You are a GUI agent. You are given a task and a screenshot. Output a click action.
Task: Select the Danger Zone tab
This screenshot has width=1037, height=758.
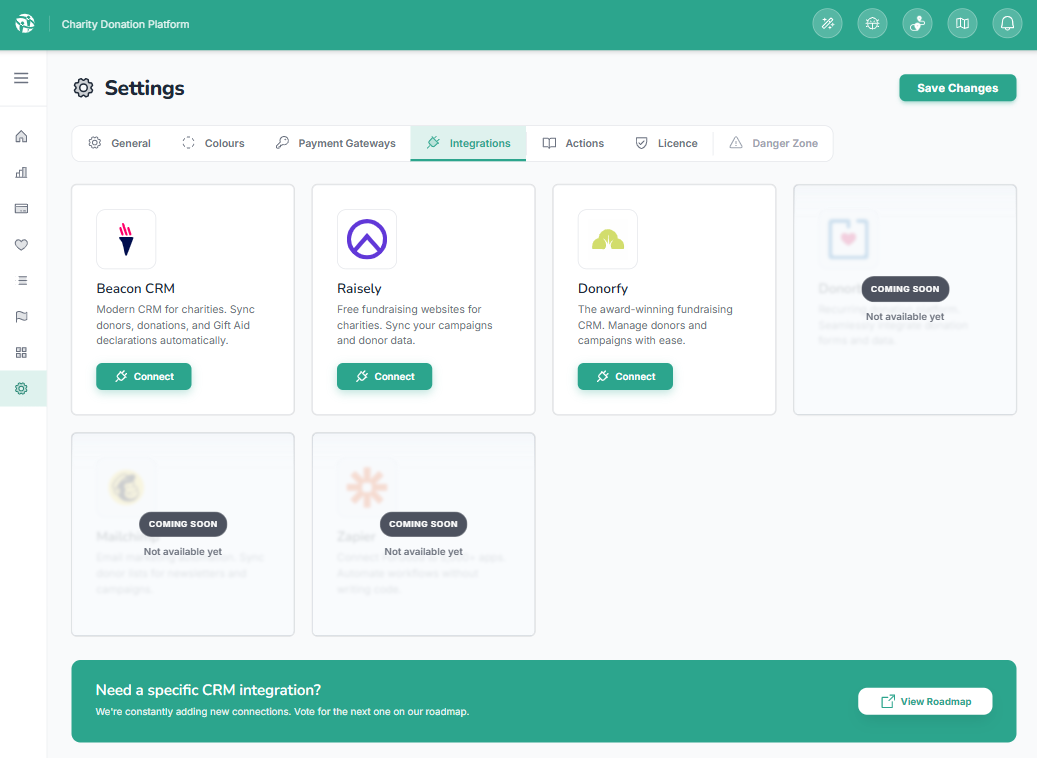click(x=773, y=143)
